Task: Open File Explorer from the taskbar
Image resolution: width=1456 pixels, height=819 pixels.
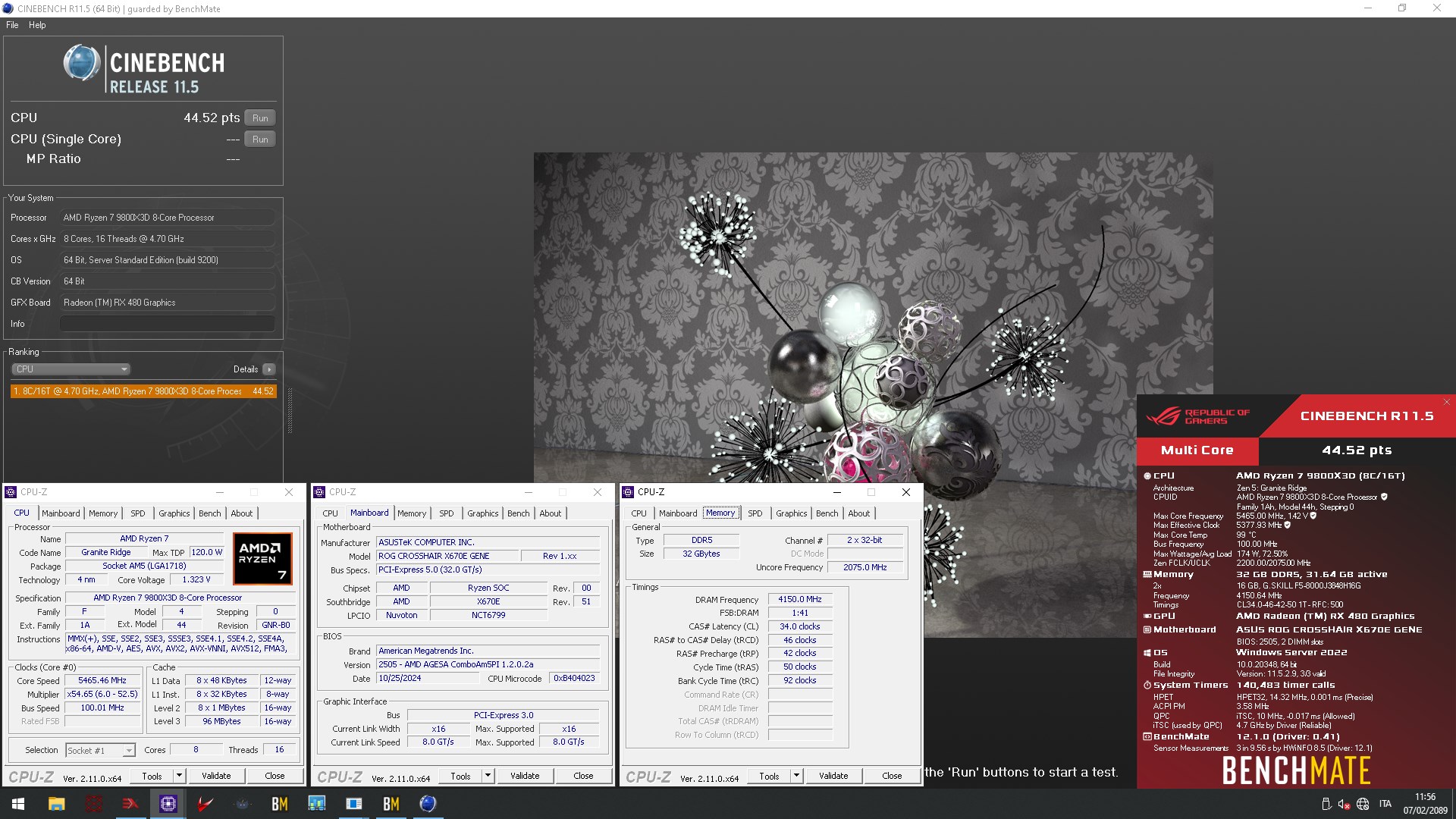Action: [x=56, y=804]
